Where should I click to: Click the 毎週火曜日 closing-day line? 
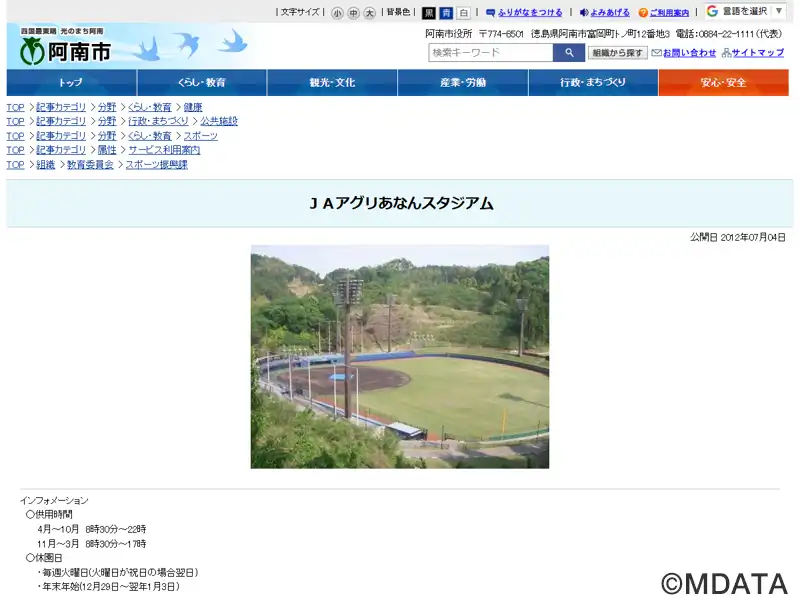tap(117, 572)
